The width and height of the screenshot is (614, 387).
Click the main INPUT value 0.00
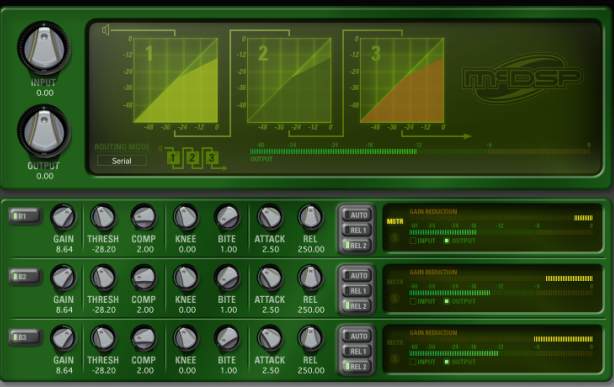click(45, 93)
